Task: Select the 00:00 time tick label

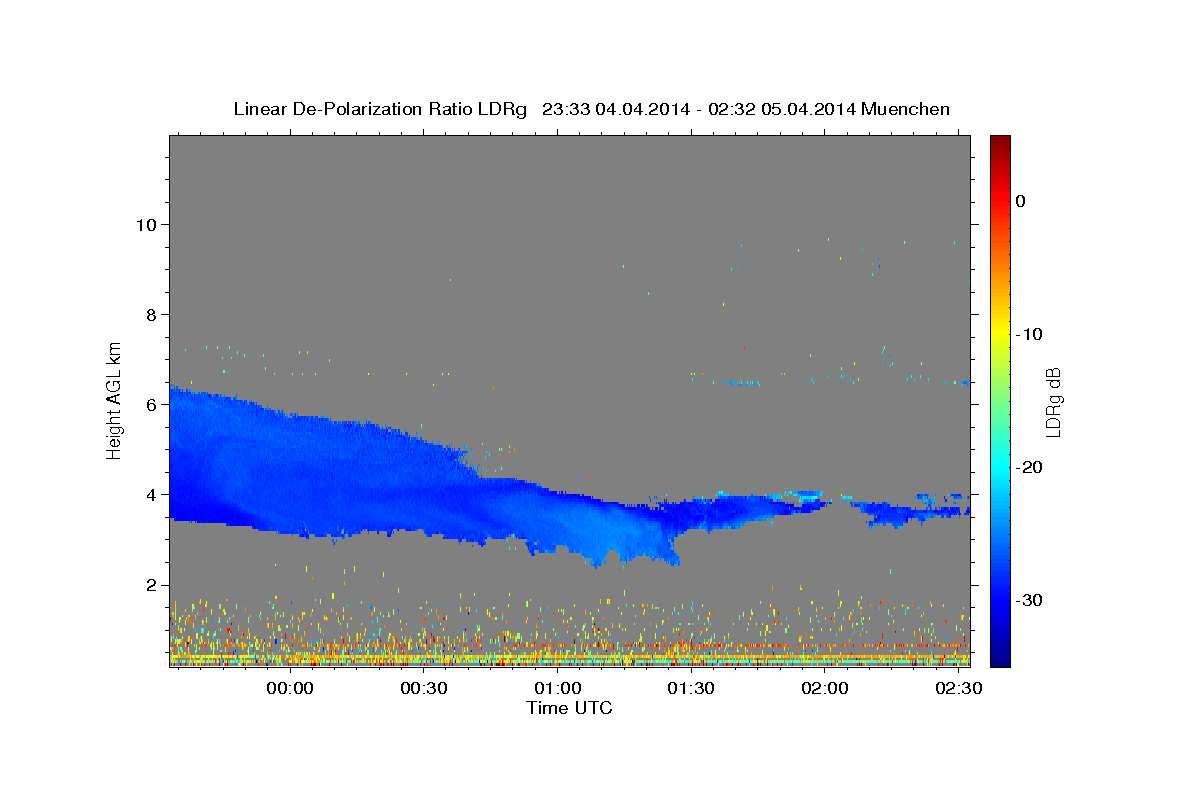Action: click(291, 689)
